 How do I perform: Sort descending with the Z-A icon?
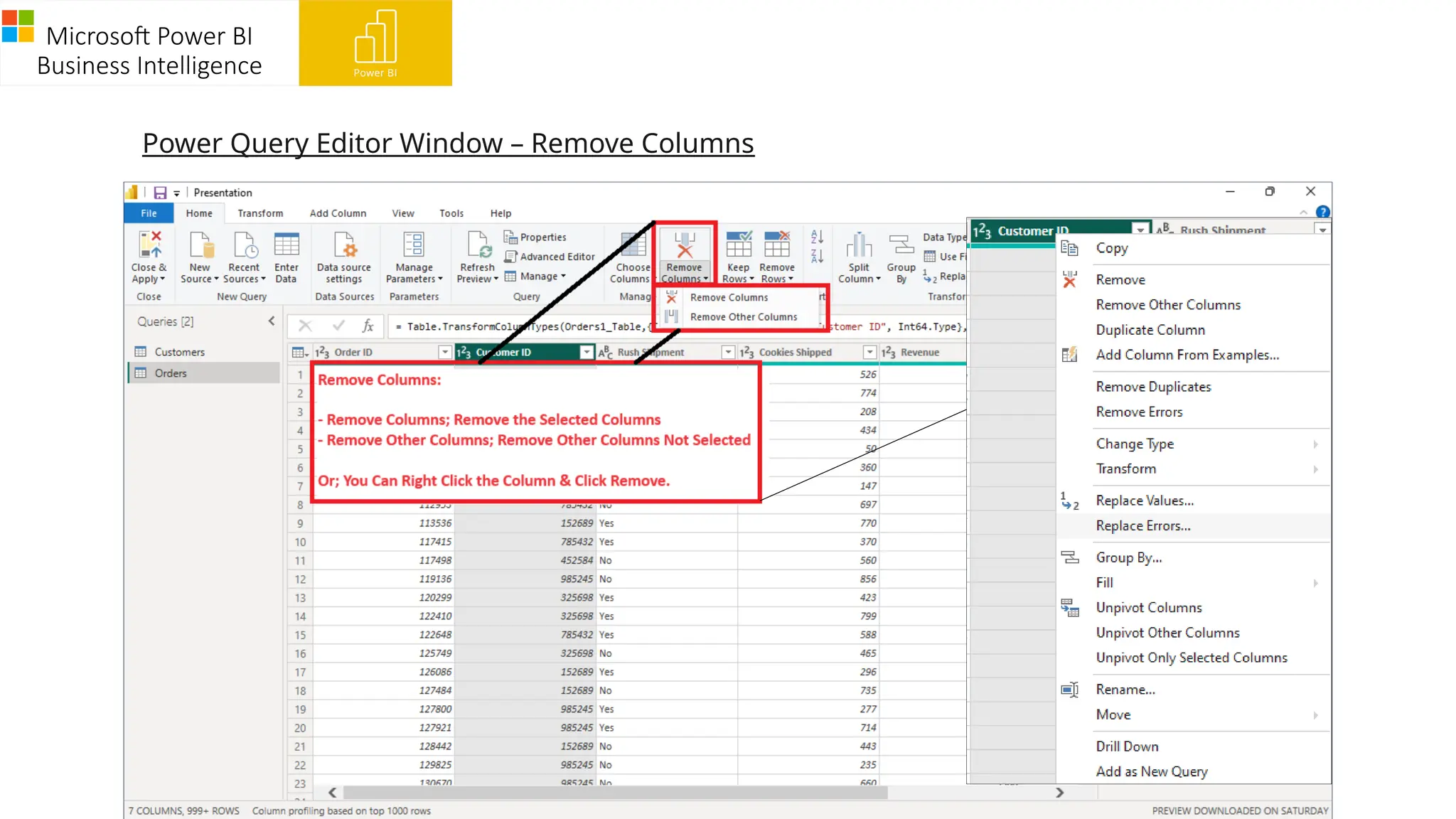pyautogui.click(x=818, y=256)
